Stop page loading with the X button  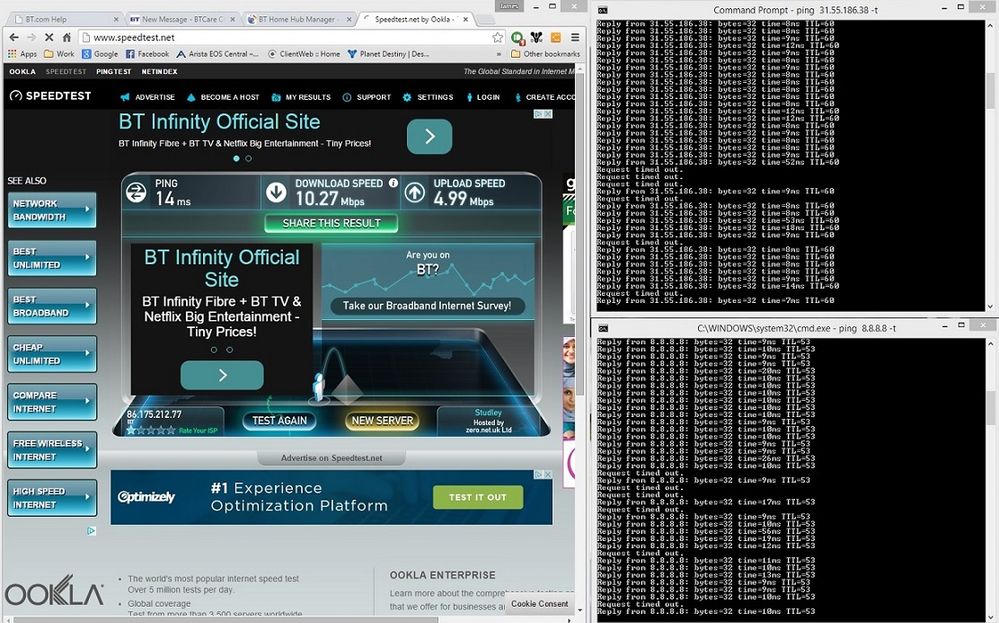[48, 38]
